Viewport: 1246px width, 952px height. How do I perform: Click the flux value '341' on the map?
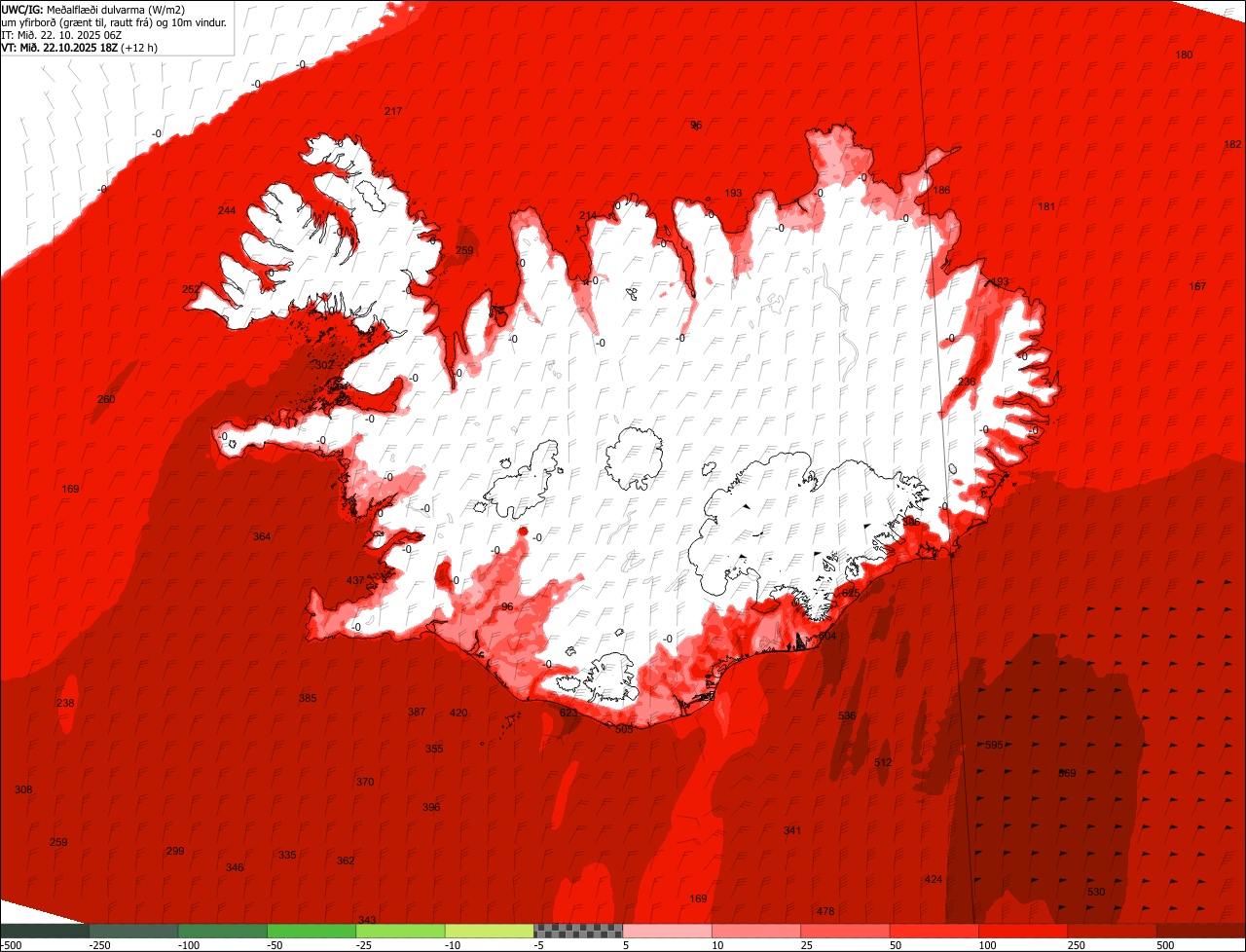792,831
